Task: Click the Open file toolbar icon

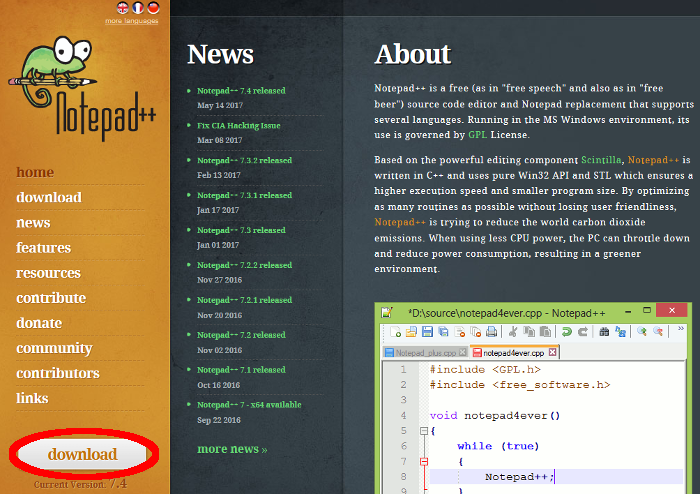Action: point(411,332)
